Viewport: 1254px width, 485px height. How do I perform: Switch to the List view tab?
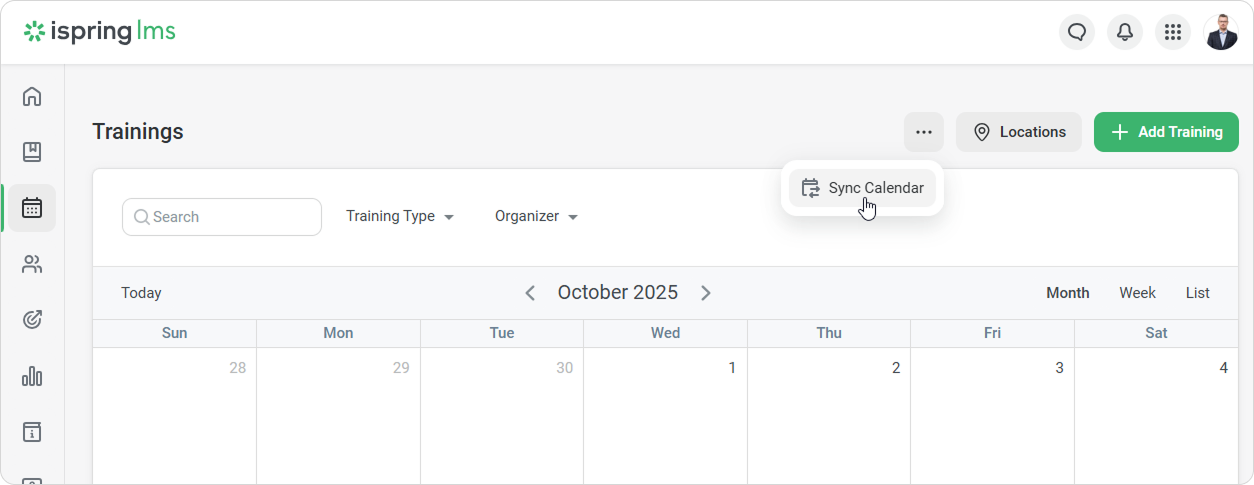point(1197,293)
